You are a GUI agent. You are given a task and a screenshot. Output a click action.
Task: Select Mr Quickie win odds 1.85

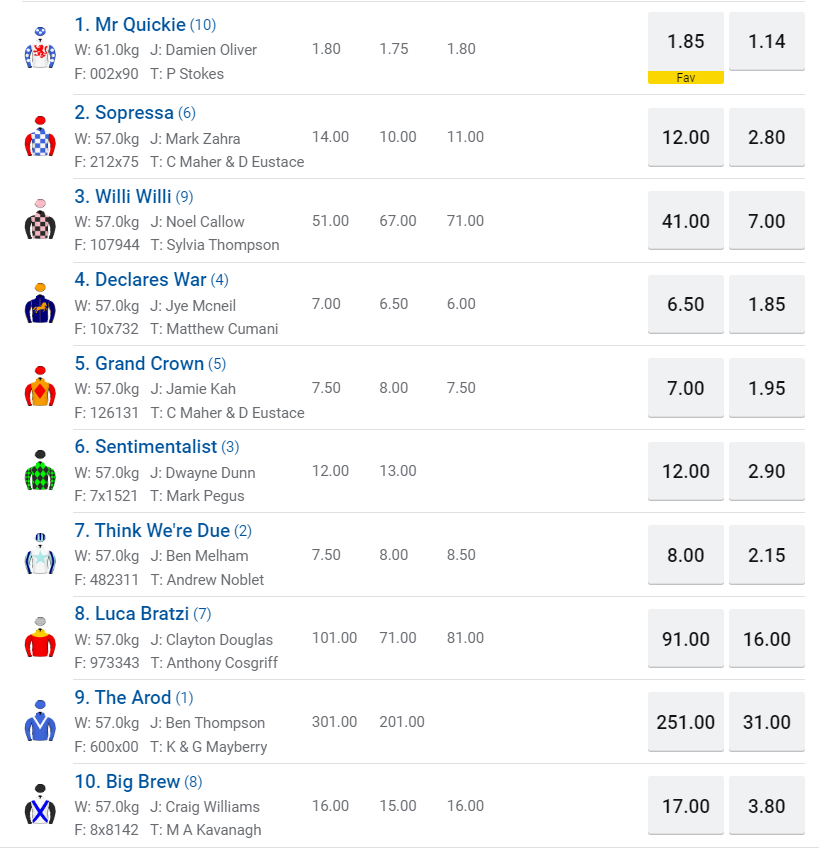point(686,42)
